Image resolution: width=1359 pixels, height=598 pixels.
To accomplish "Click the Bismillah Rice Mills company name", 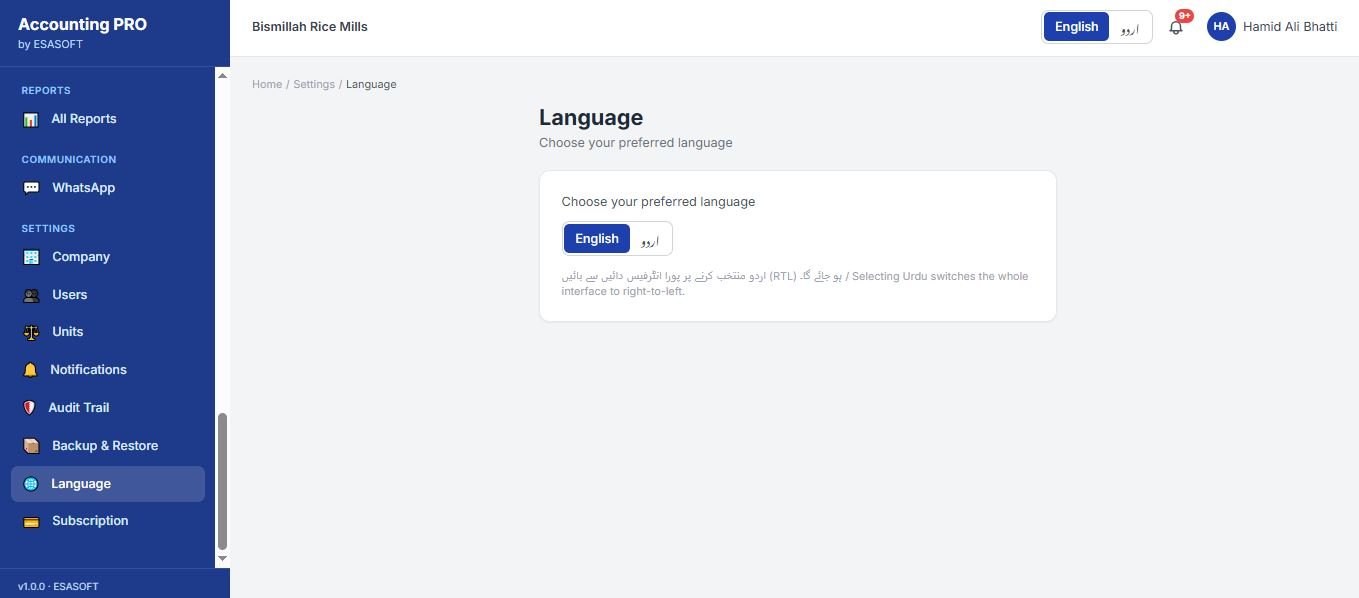I will coord(310,27).
